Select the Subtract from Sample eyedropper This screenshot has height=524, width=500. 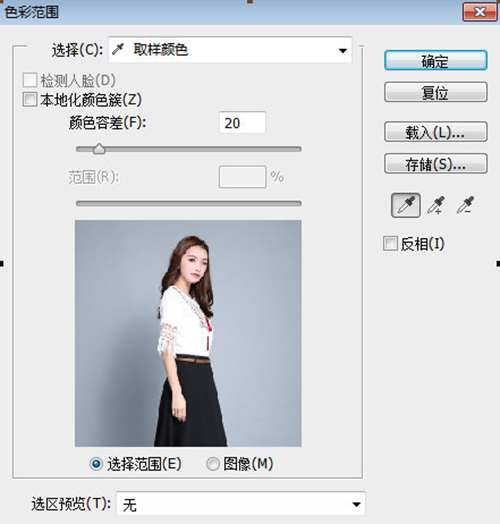465,205
